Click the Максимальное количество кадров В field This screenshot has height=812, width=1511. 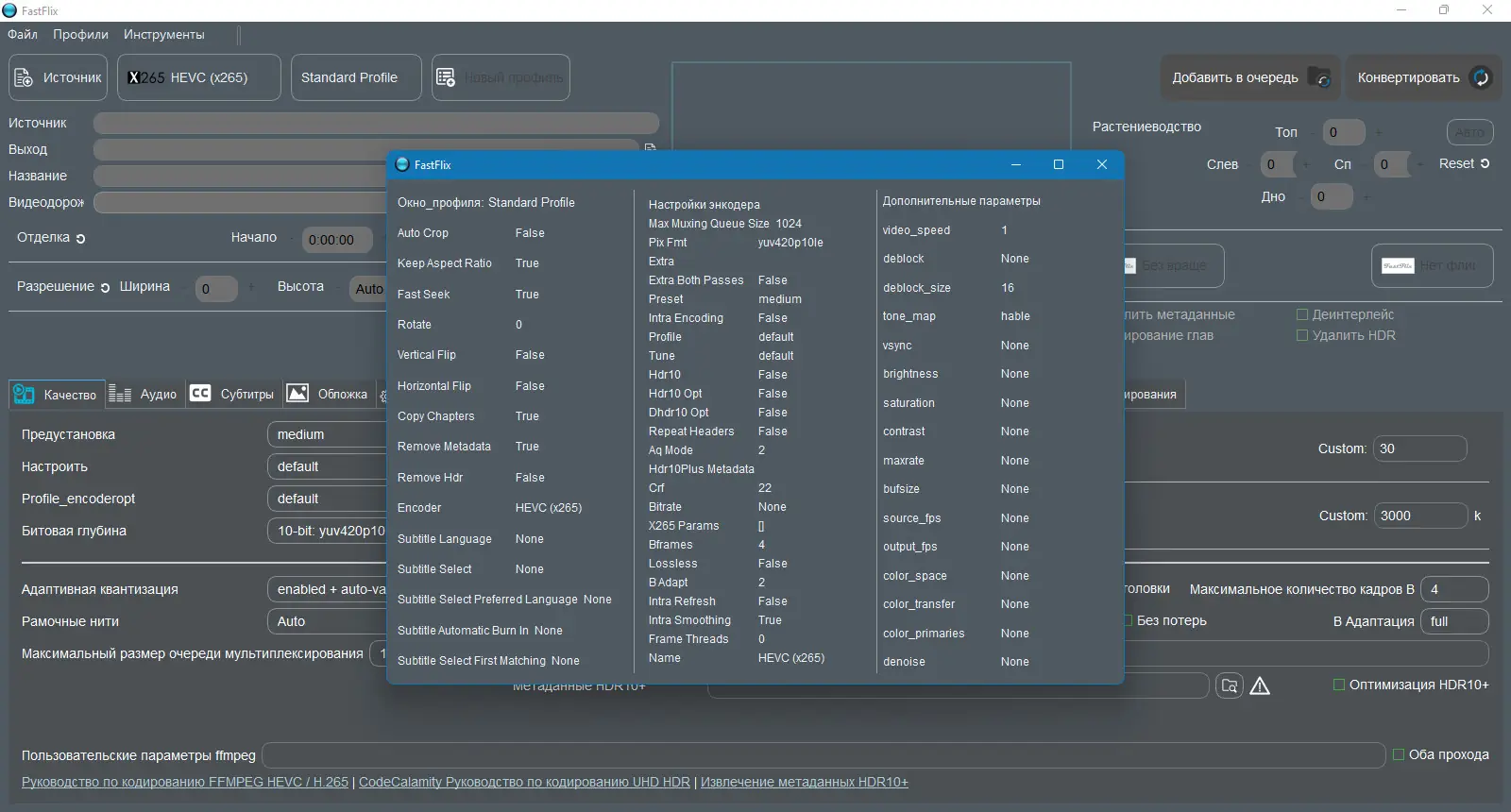1454,589
